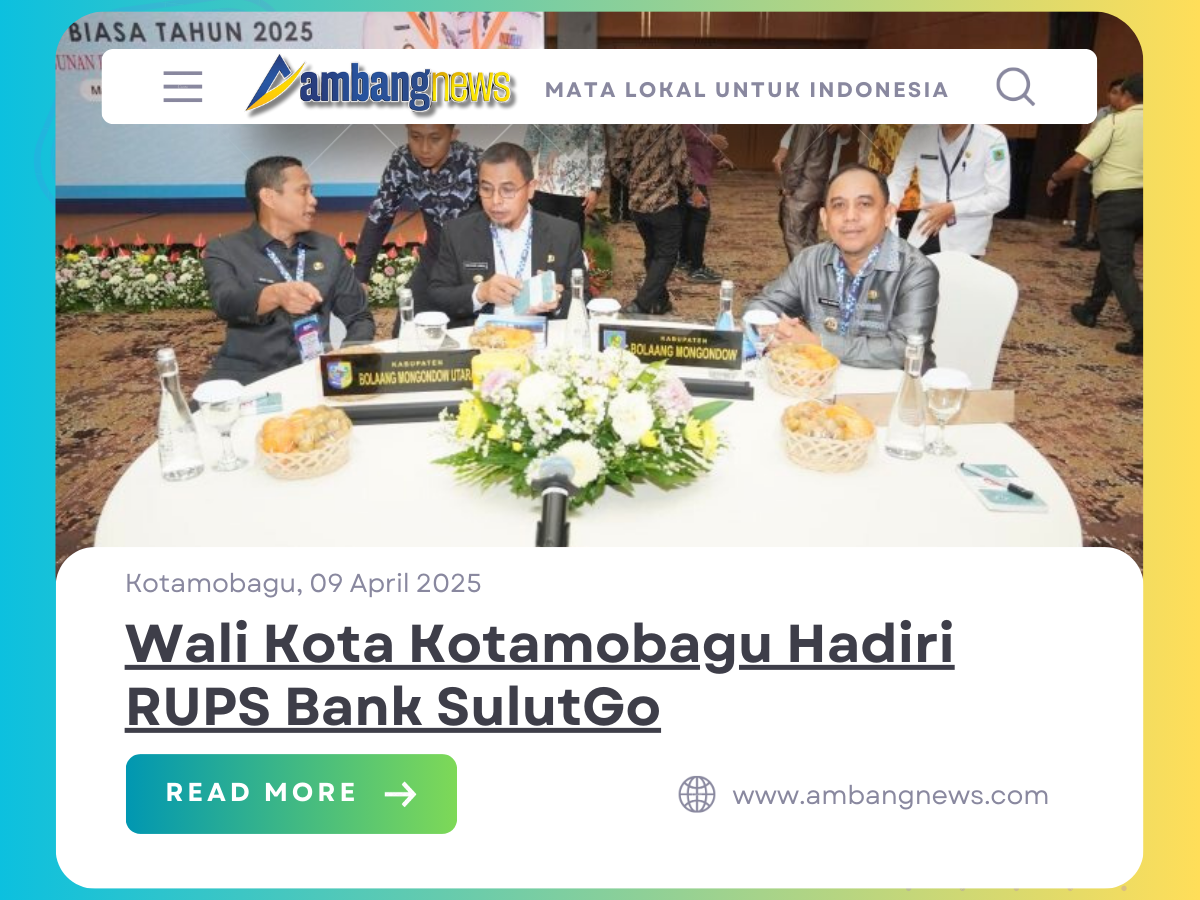Open headline Wali Kota Kotamobagu Hadiri
The height and width of the screenshot is (900, 1200).
coord(540,645)
